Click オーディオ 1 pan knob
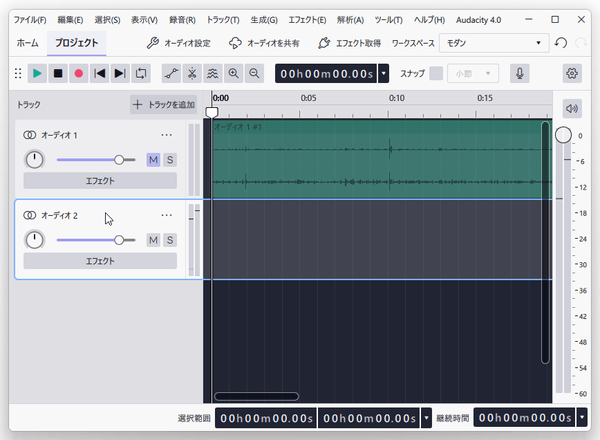600x440 pixels. point(34,160)
